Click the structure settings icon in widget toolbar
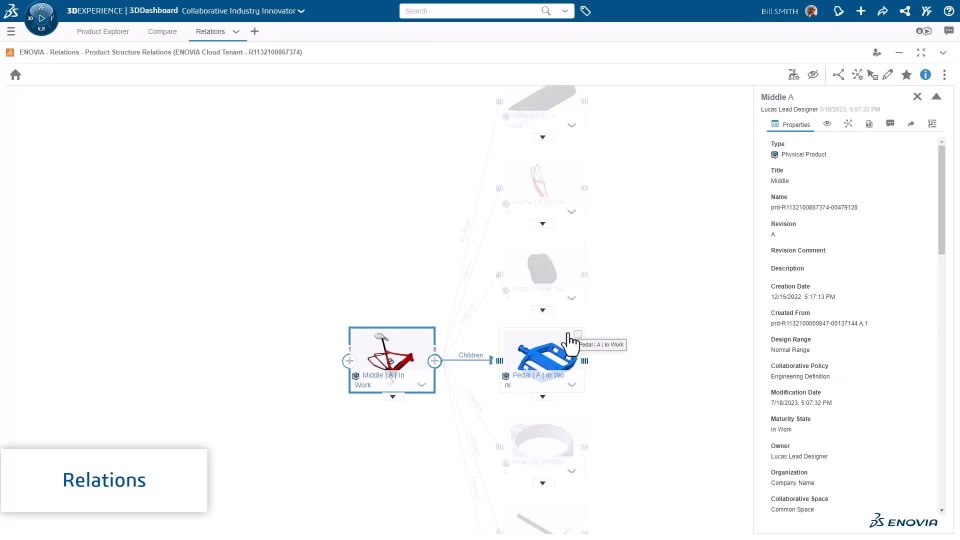 [x=793, y=75]
